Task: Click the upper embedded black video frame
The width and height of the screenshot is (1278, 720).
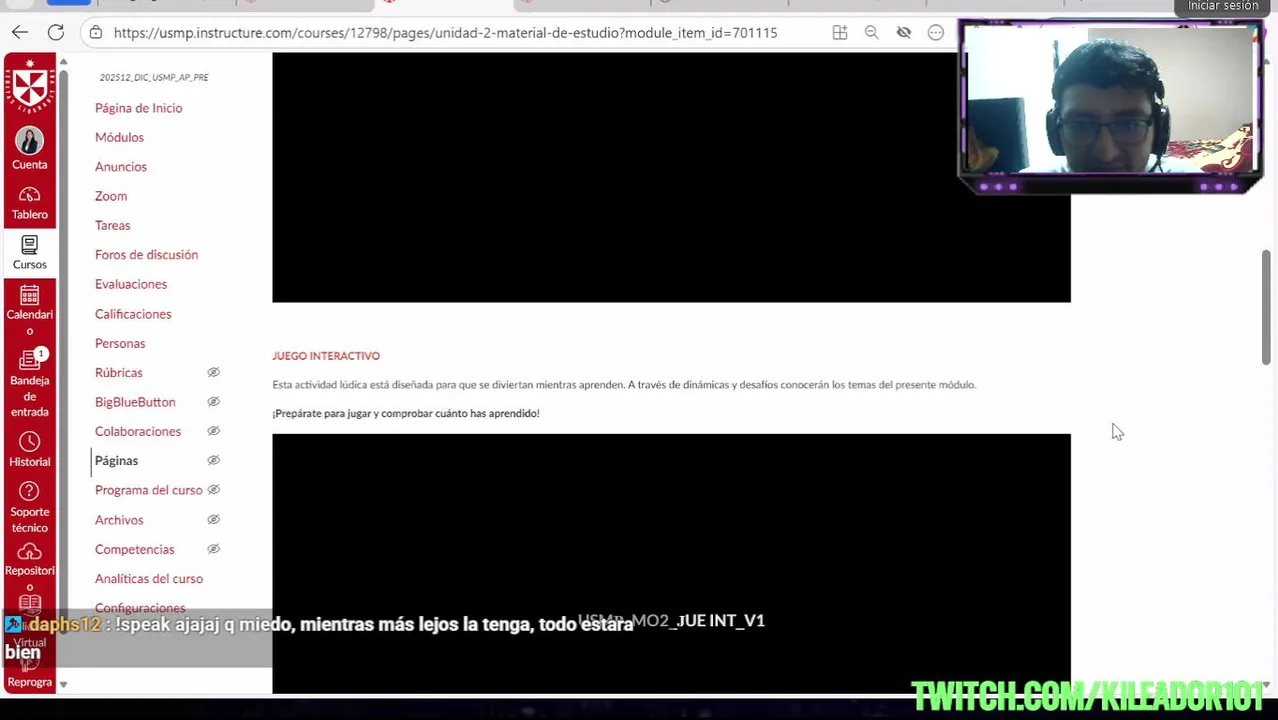Action: point(671,178)
